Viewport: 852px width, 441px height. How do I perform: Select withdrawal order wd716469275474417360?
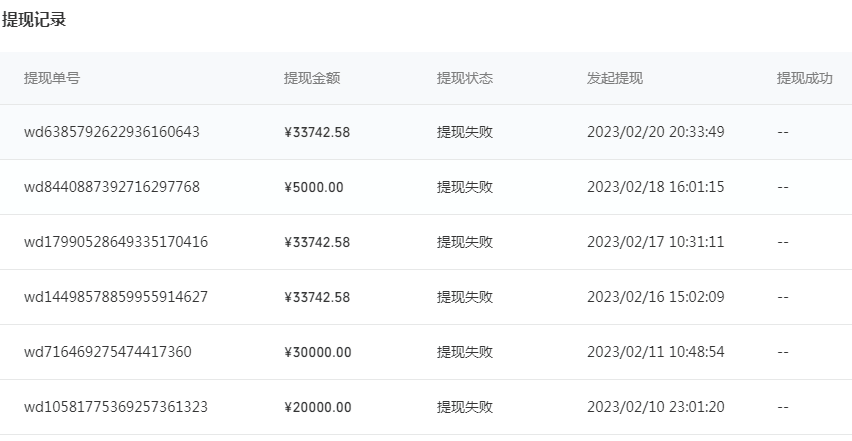tap(108, 352)
